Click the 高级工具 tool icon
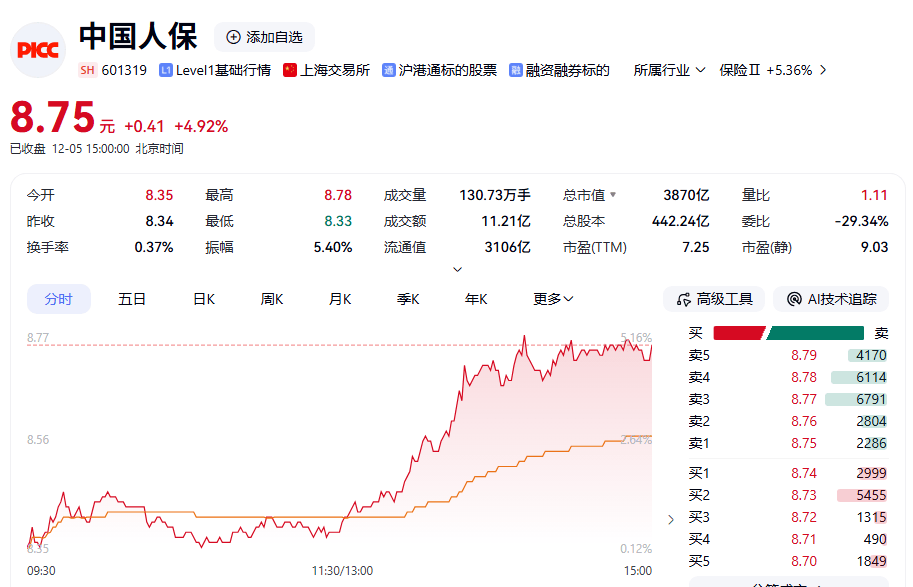The width and height of the screenshot is (913, 587). pyautogui.click(x=684, y=299)
